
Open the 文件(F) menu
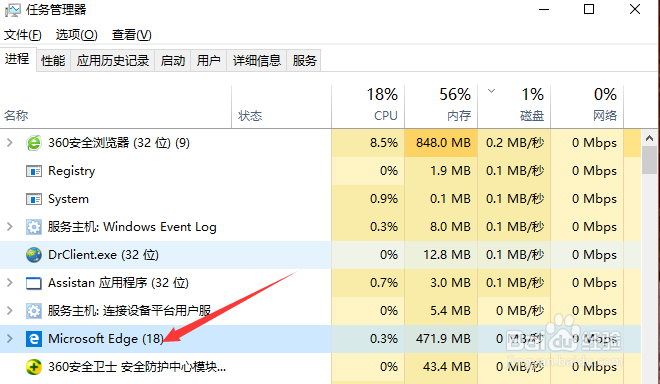[23, 35]
